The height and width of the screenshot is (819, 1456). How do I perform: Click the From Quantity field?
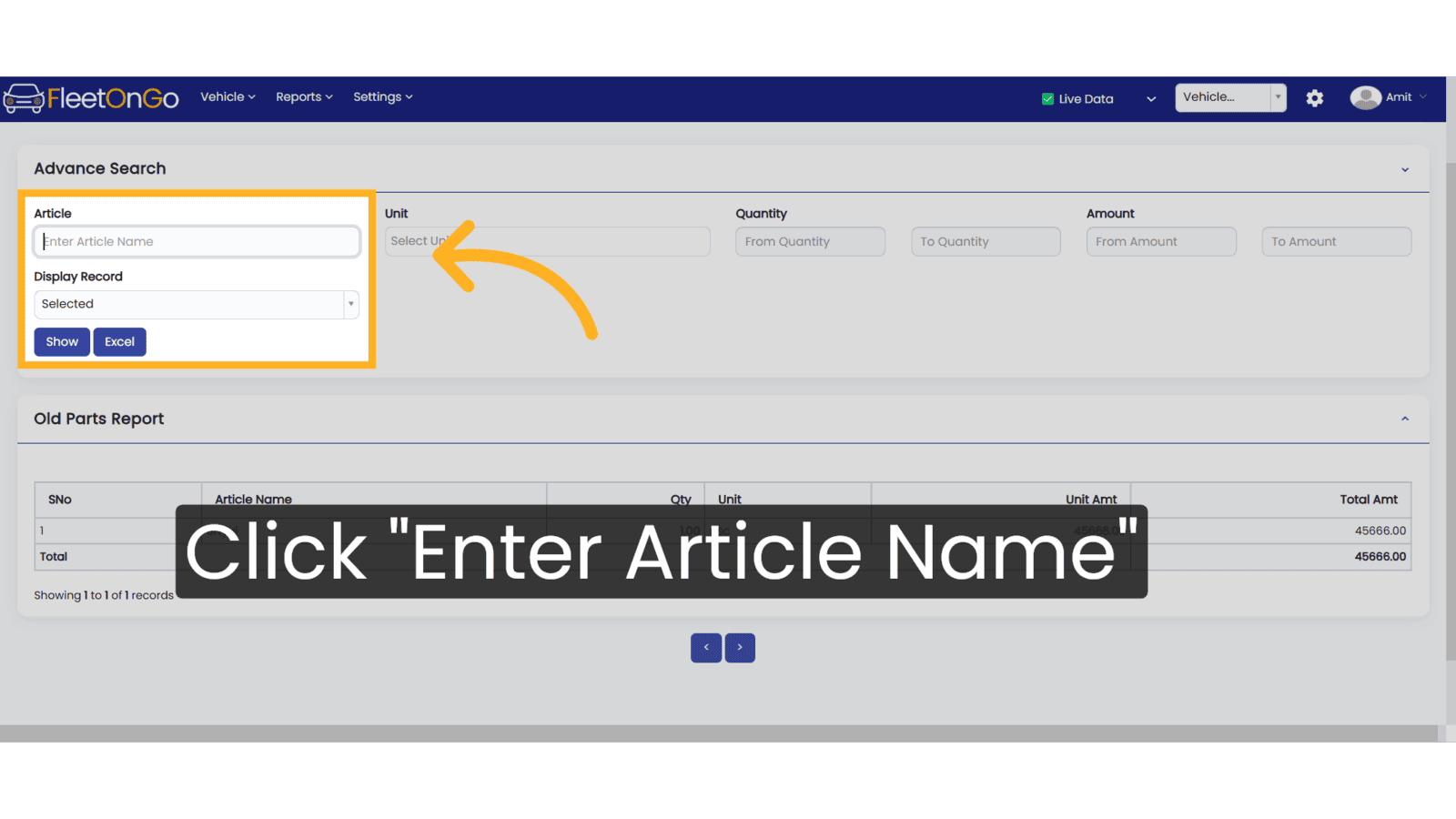810,241
